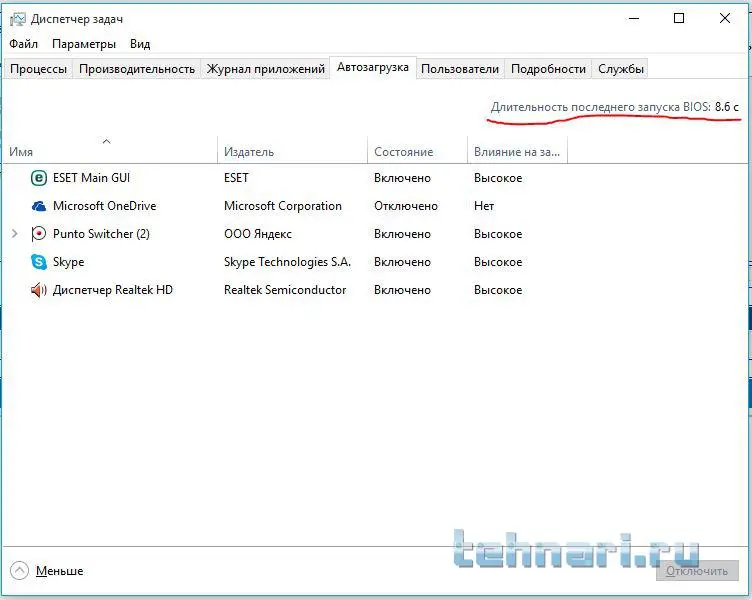Open the Параметры menu
This screenshot has width=752, height=600.
(x=84, y=44)
